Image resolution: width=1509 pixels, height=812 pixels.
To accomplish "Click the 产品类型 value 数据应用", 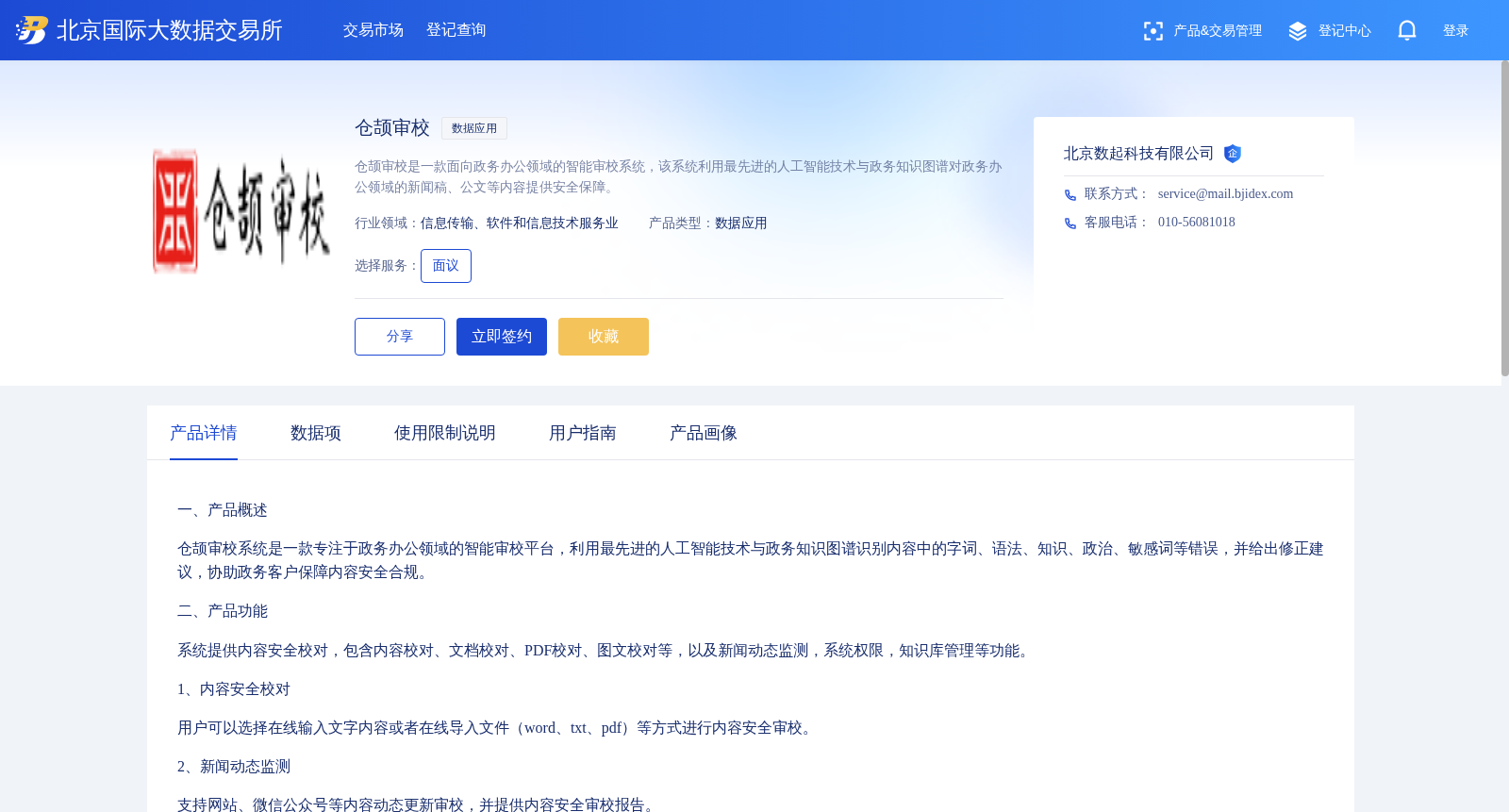I will 741,224.
